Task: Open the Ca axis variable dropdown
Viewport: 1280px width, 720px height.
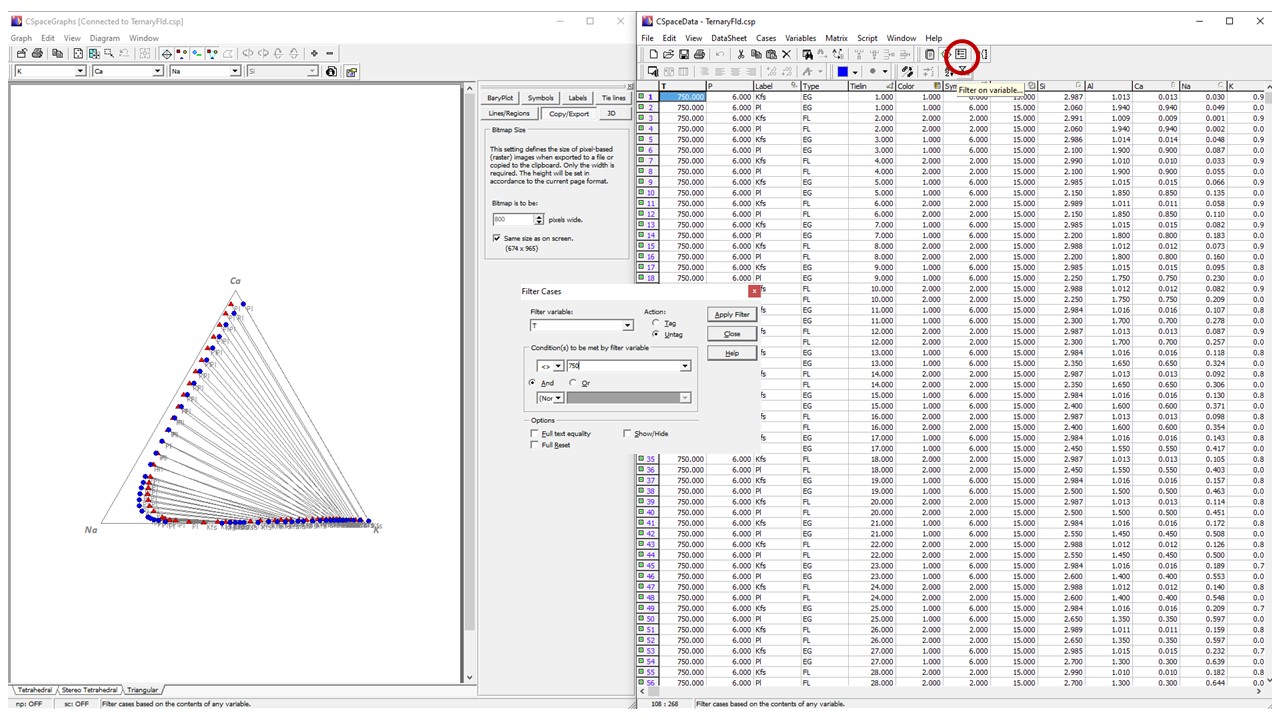Action: point(157,72)
